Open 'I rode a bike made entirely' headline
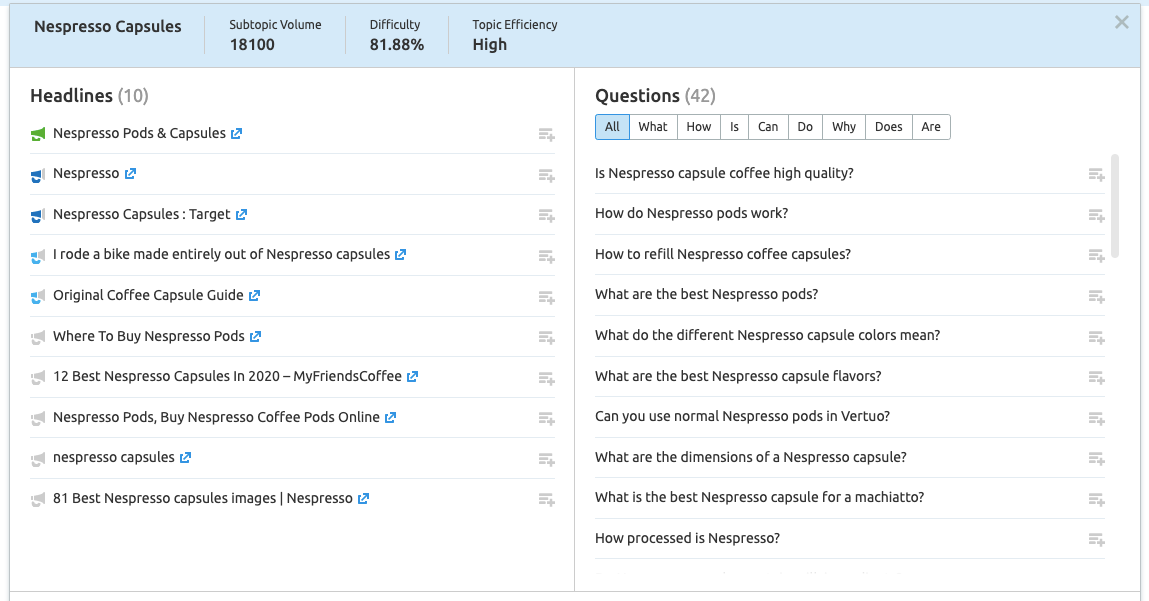This screenshot has height=601, width=1149. click(221, 255)
